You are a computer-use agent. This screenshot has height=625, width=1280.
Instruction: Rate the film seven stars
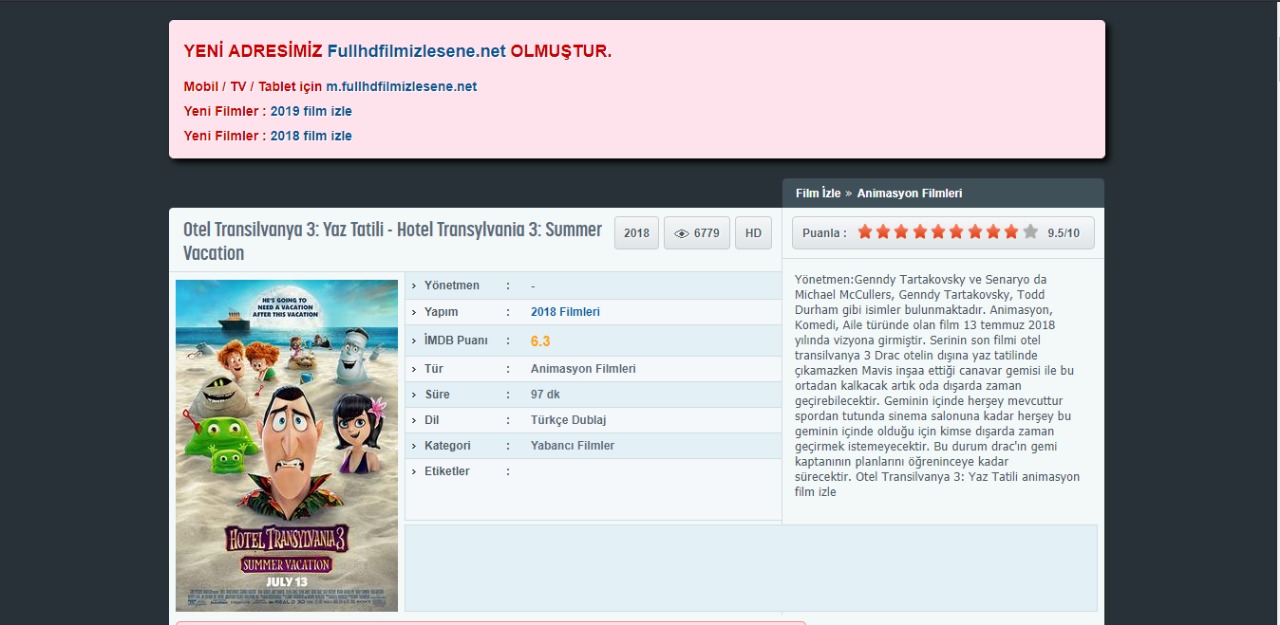975,232
